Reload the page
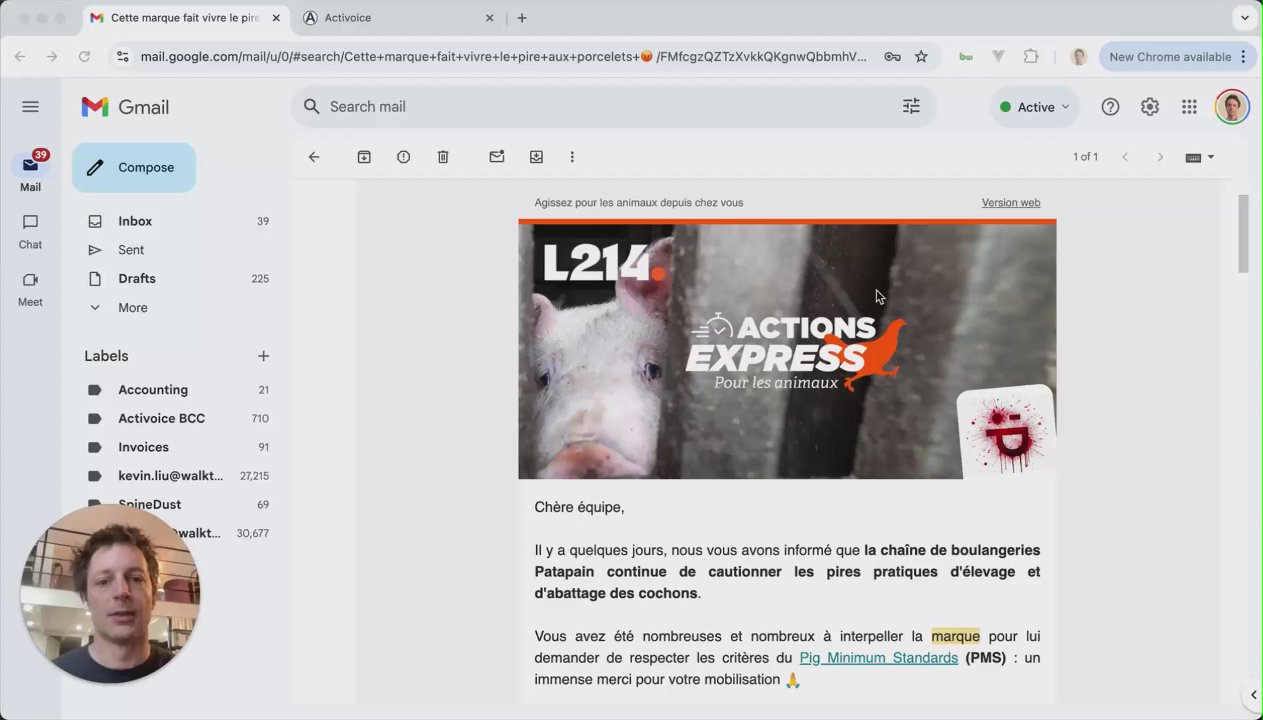The image size is (1263, 720). coord(84,57)
